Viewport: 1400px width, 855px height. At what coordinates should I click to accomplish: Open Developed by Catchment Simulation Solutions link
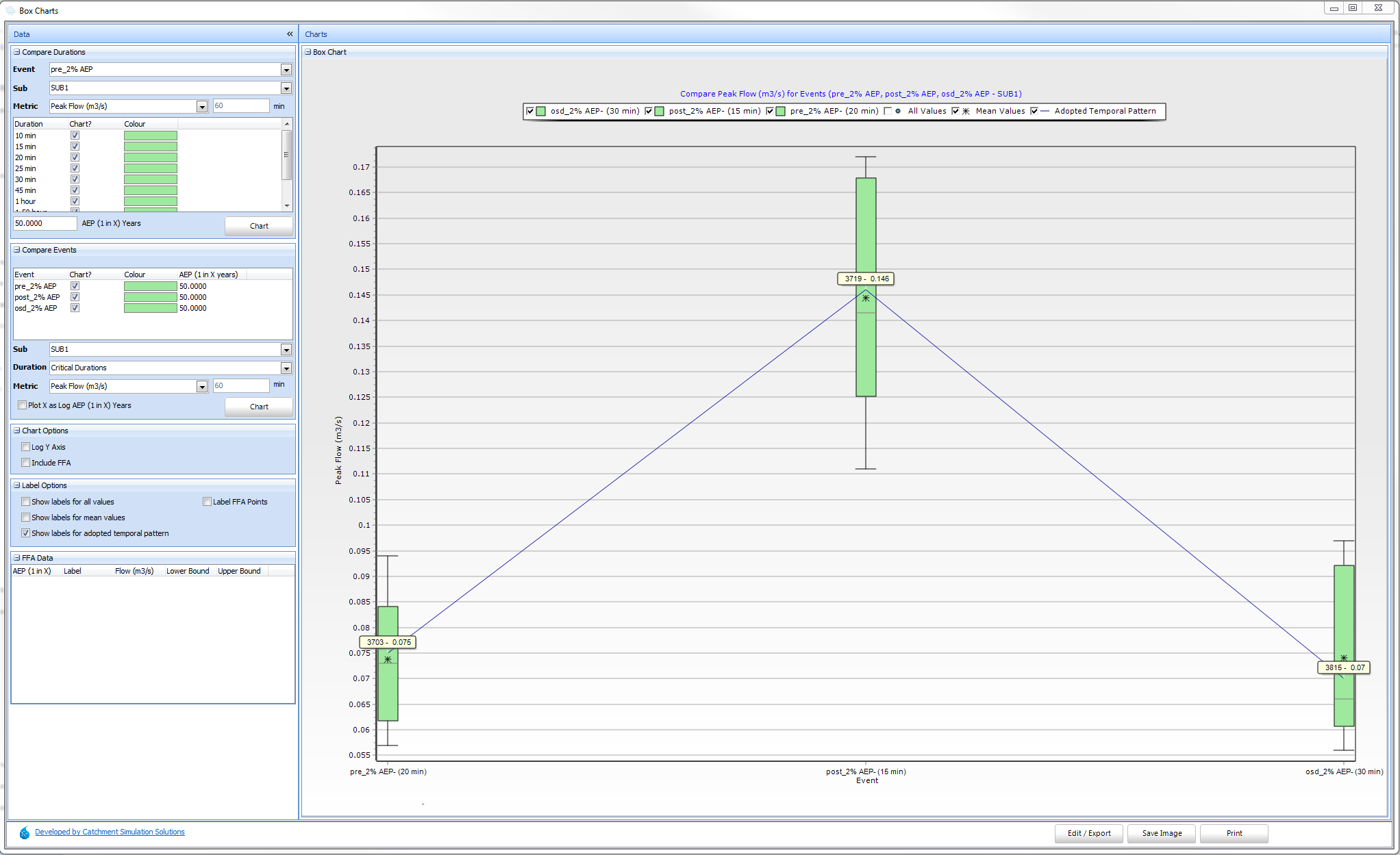110,832
